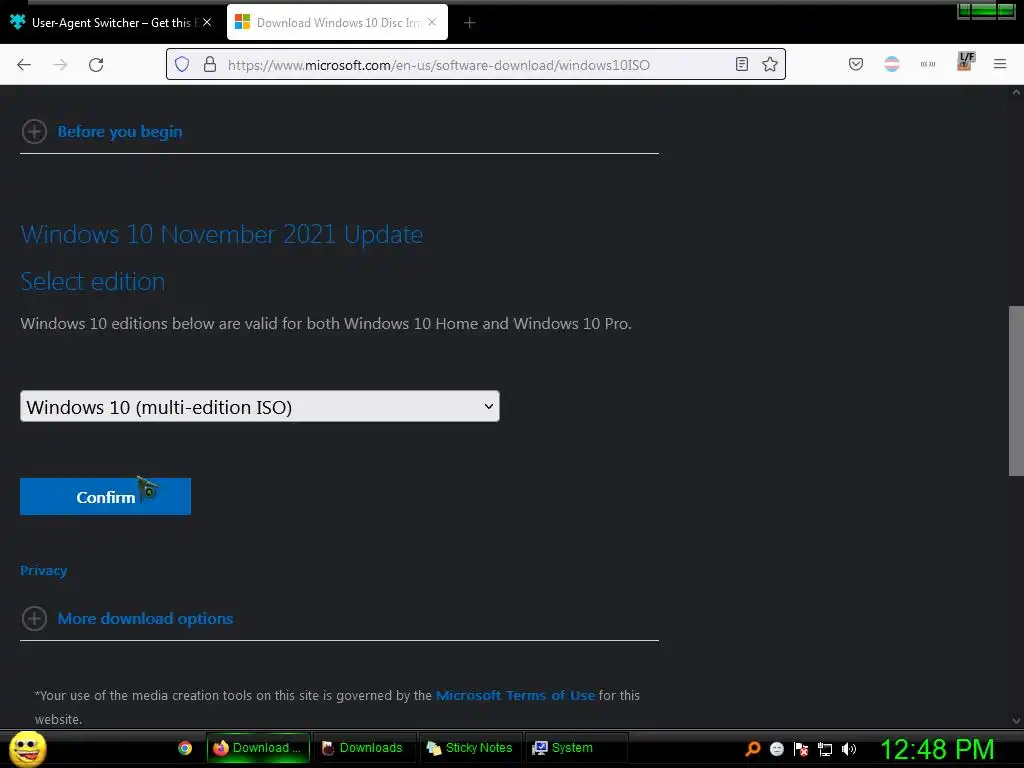The width and height of the screenshot is (1024, 768).
Task: Click the Confirm button
Action: coord(105,496)
